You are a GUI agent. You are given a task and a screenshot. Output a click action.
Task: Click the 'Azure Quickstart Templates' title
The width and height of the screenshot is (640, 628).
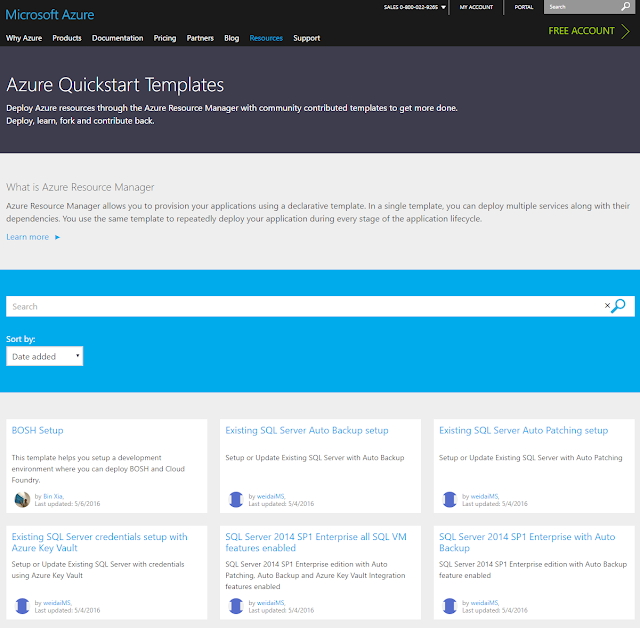(x=115, y=85)
